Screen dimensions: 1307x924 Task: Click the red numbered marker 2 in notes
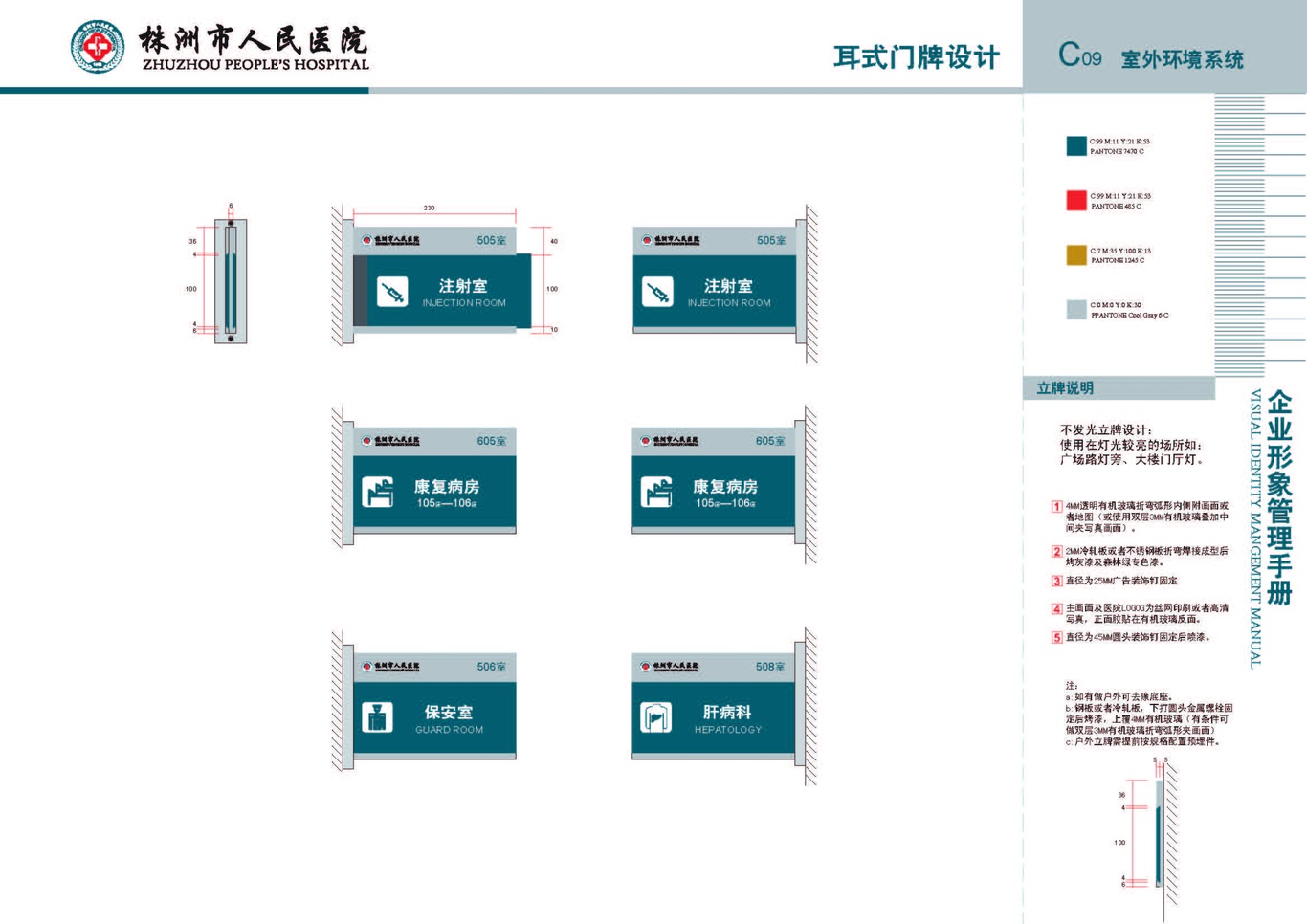(x=1057, y=552)
